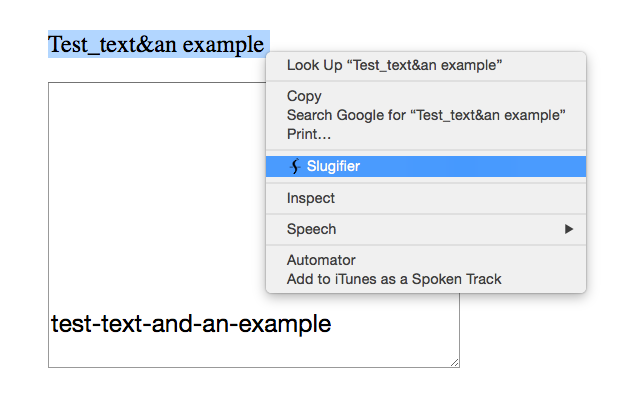Image resolution: width=640 pixels, height=400 pixels.
Task: Place cursor after "example" in slug output
Action: [x=332, y=325]
